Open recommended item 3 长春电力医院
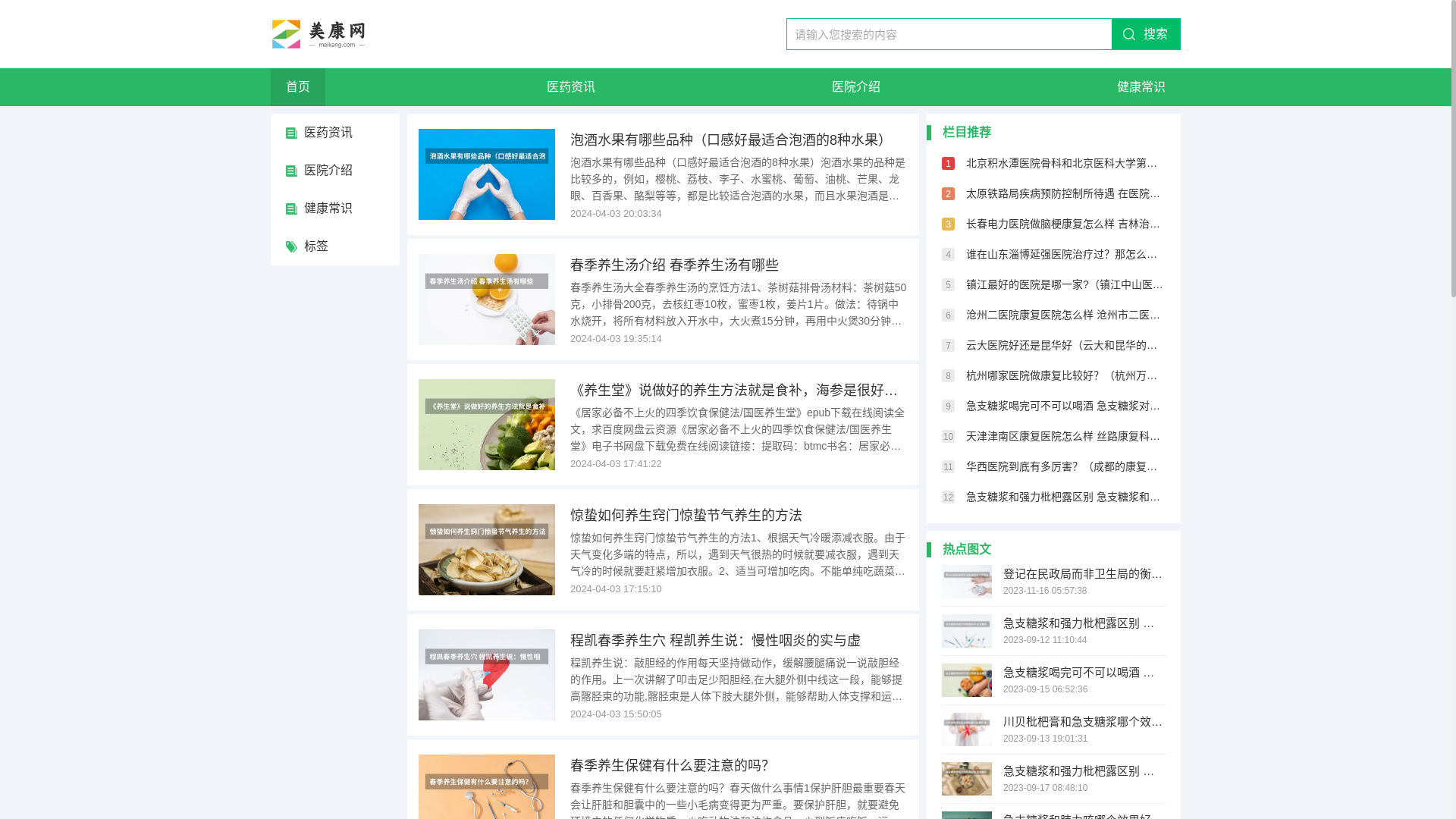1456x819 pixels. point(1063,224)
